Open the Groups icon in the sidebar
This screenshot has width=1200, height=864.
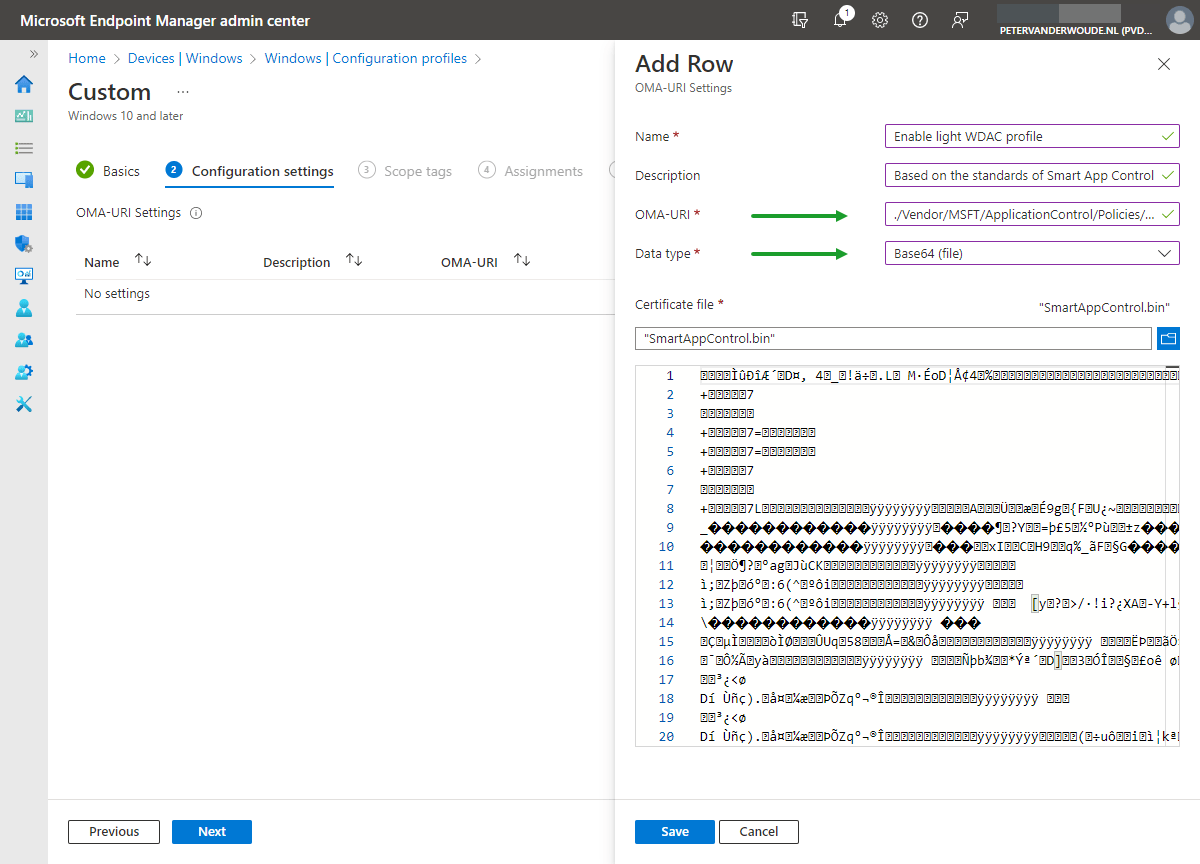coord(21,339)
